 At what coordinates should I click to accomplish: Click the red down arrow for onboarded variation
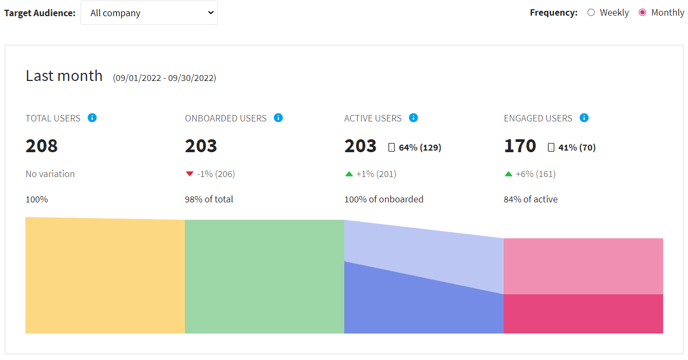tap(190, 174)
